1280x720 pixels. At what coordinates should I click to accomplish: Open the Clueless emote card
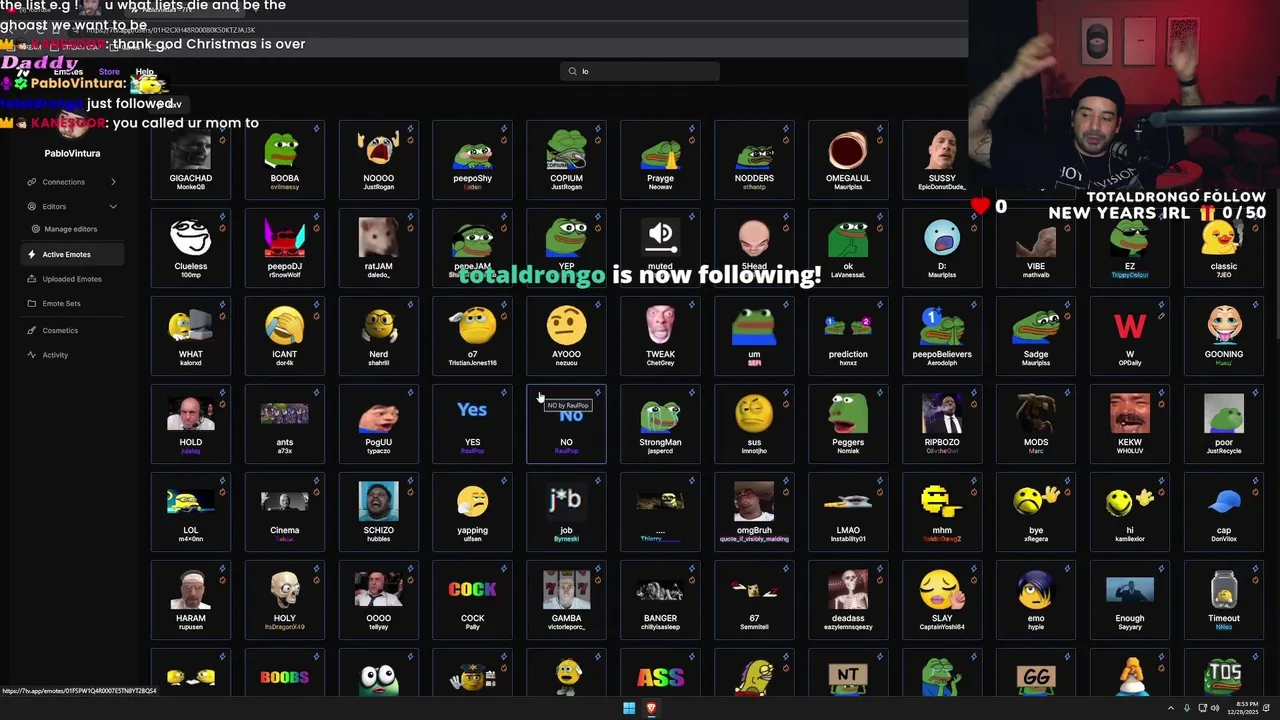pyautogui.click(x=191, y=246)
